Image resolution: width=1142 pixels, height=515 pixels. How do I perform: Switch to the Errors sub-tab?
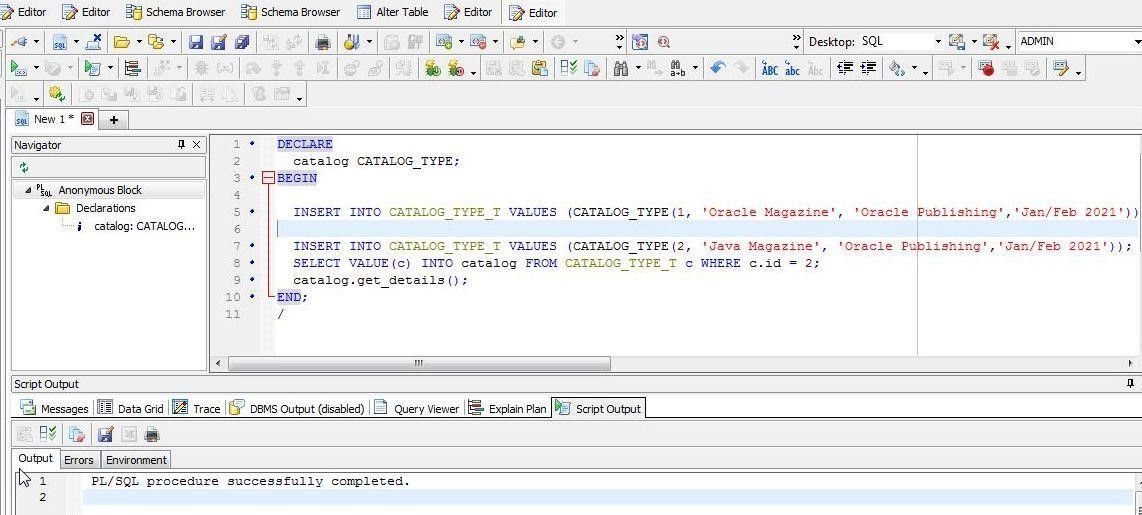(x=79, y=460)
